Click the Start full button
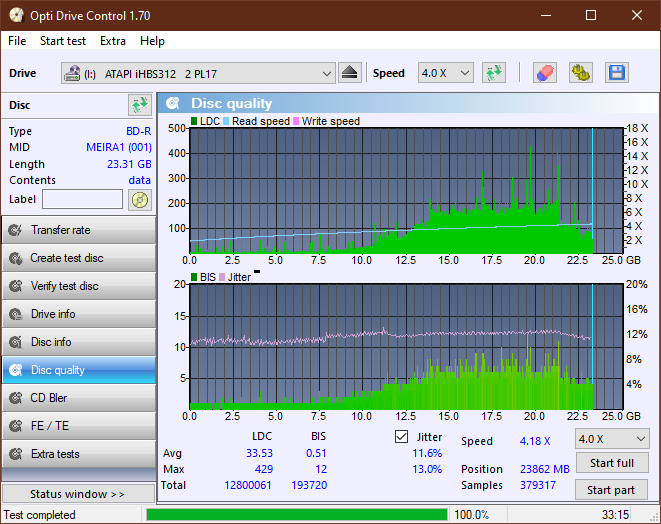The height and width of the screenshot is (524, 661). point(612,463)
